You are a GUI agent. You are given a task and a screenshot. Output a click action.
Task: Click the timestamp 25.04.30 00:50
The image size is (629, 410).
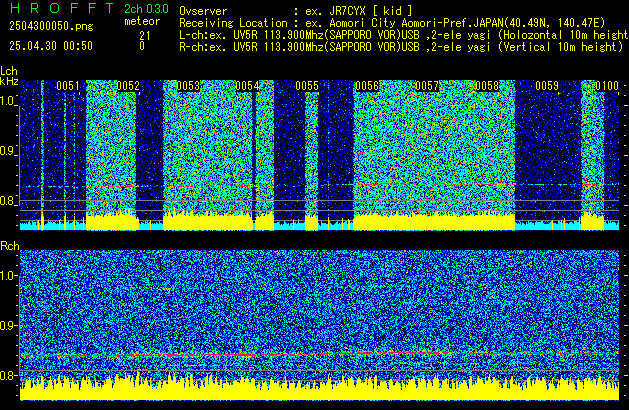[51, 46]
